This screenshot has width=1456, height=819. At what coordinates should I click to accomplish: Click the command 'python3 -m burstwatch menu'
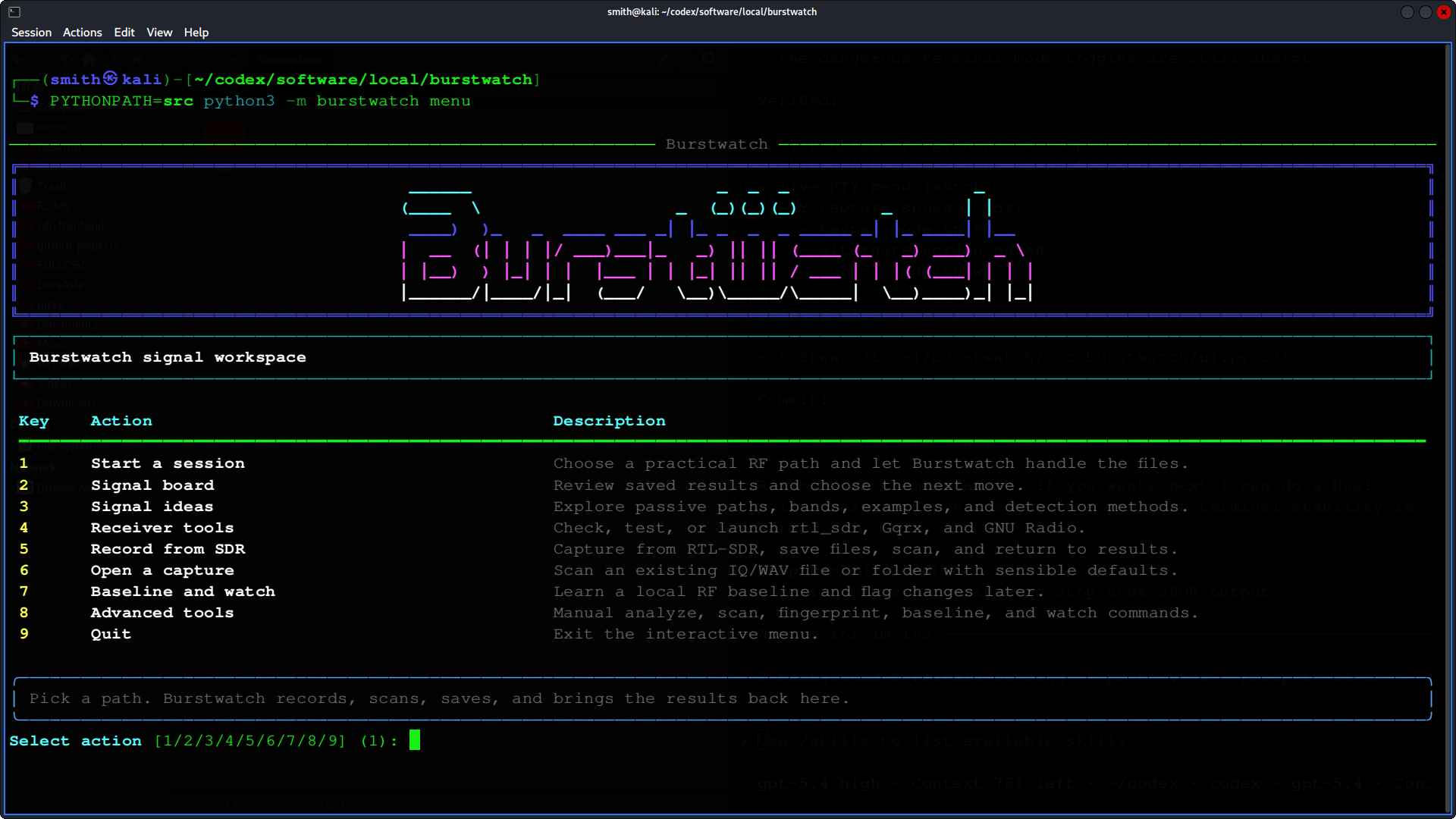point(337,101)
